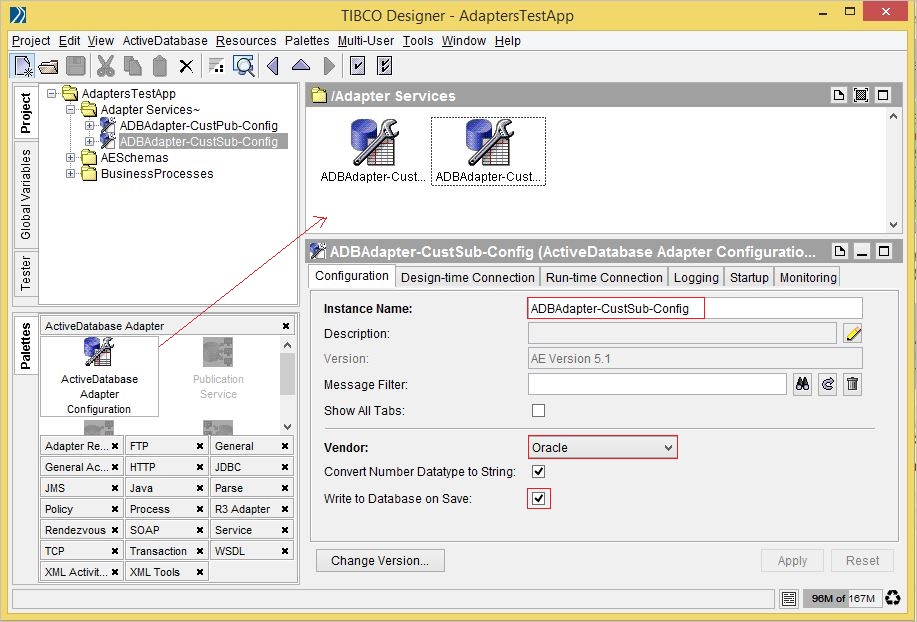The height and width of the screenshot is (622, 917).
Task: Open the Tester side tab
Action: point(26,273)
